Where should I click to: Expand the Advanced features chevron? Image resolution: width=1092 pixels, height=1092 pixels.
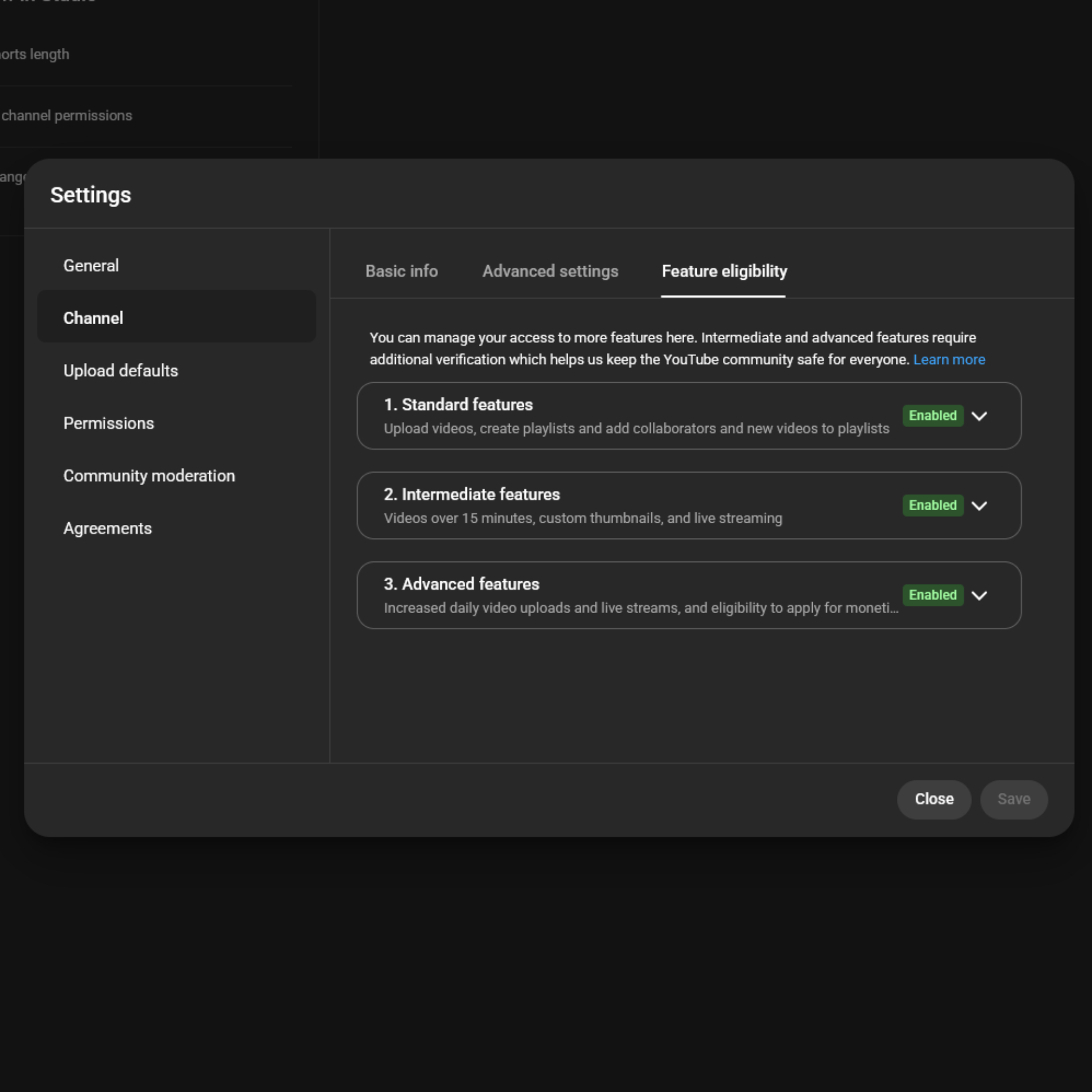pyautogui.click(x=979, y=595)
